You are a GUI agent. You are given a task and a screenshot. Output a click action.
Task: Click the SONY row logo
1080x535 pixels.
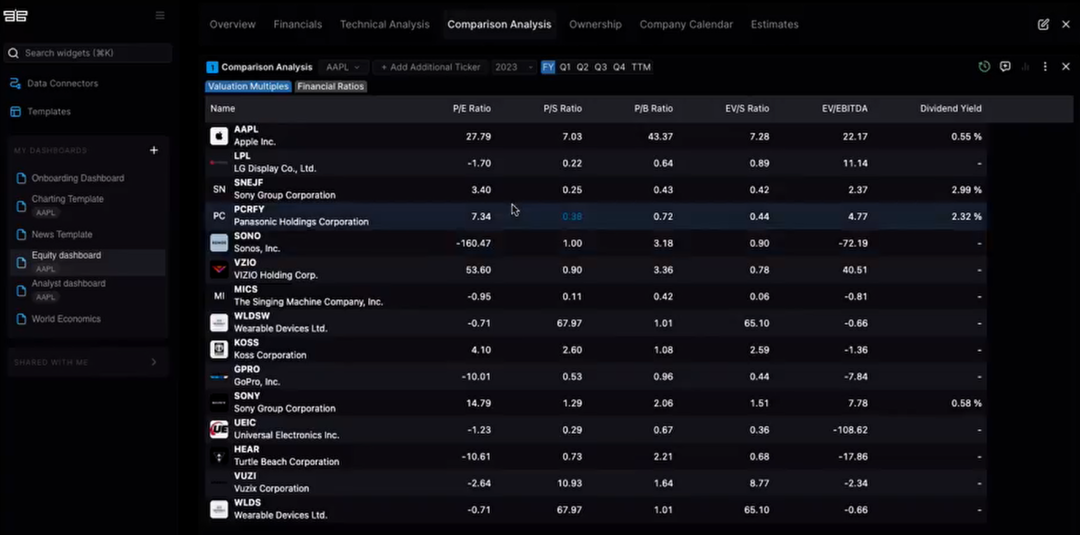(219, 403)
